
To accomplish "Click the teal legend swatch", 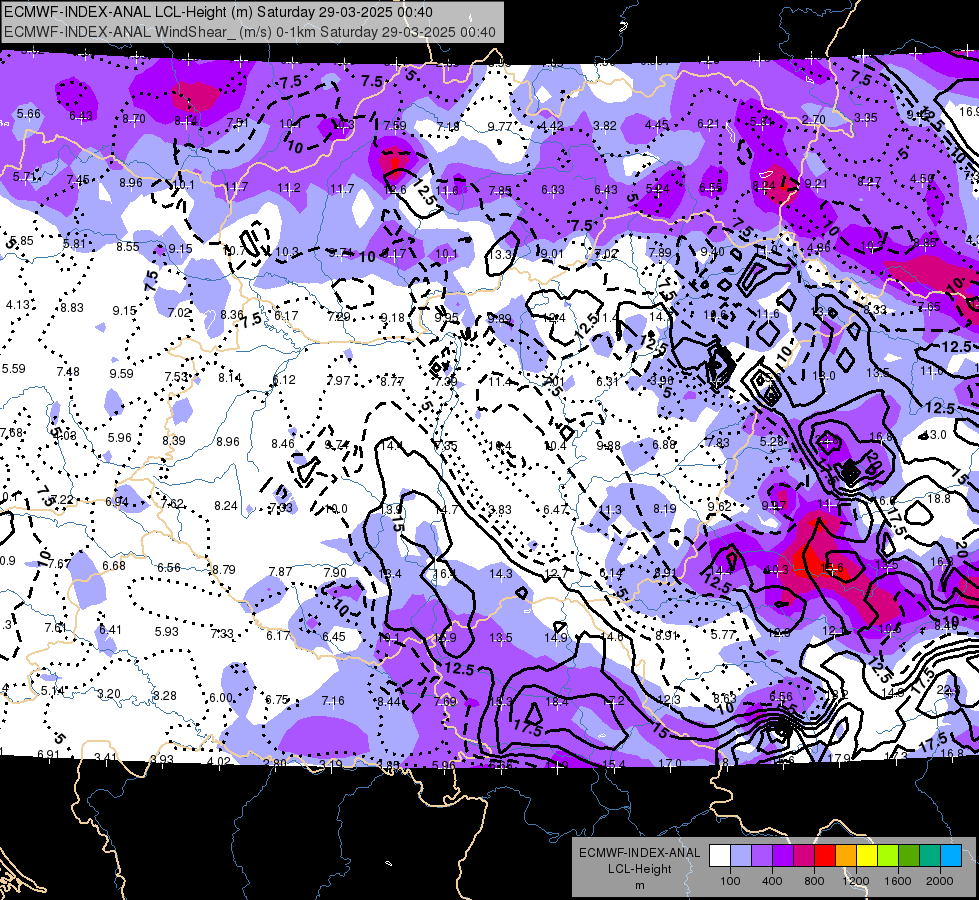I will 930,856.
